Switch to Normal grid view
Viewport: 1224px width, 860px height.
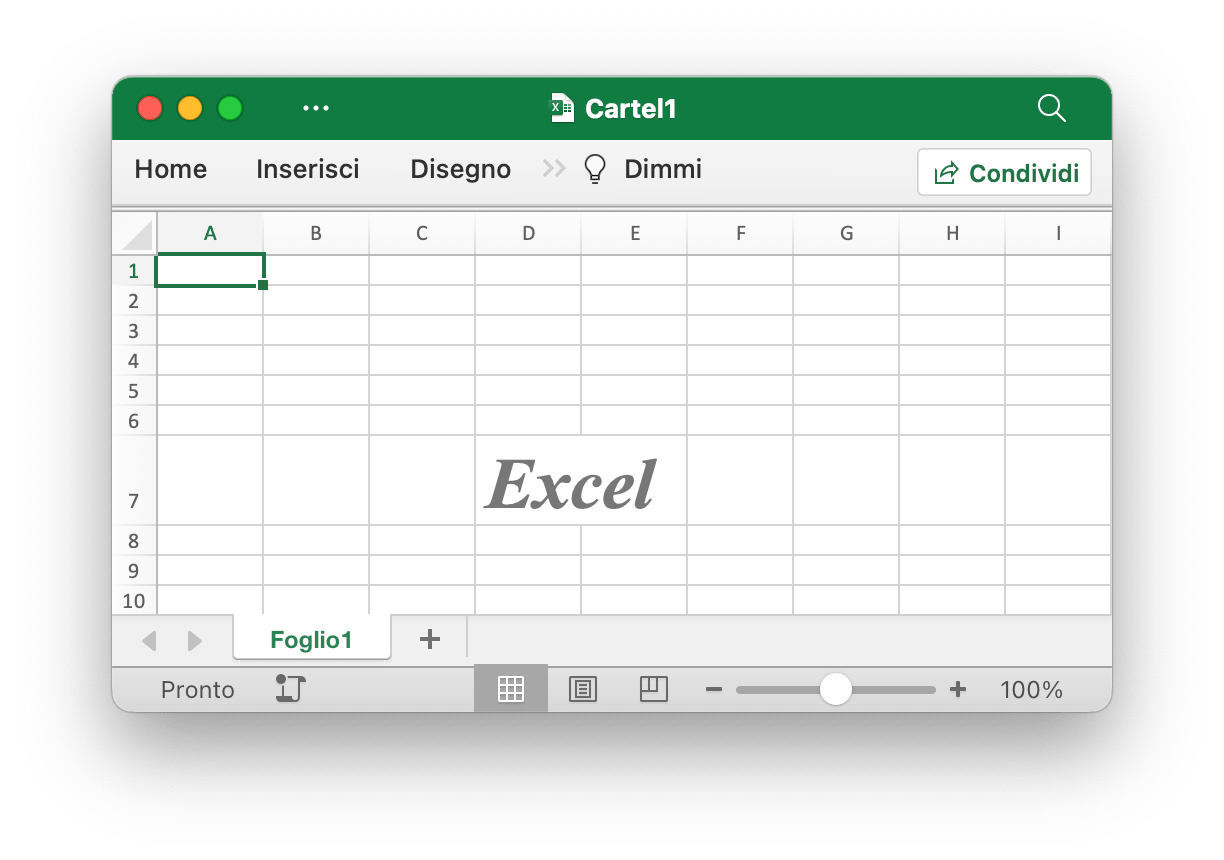click(511, 689)
